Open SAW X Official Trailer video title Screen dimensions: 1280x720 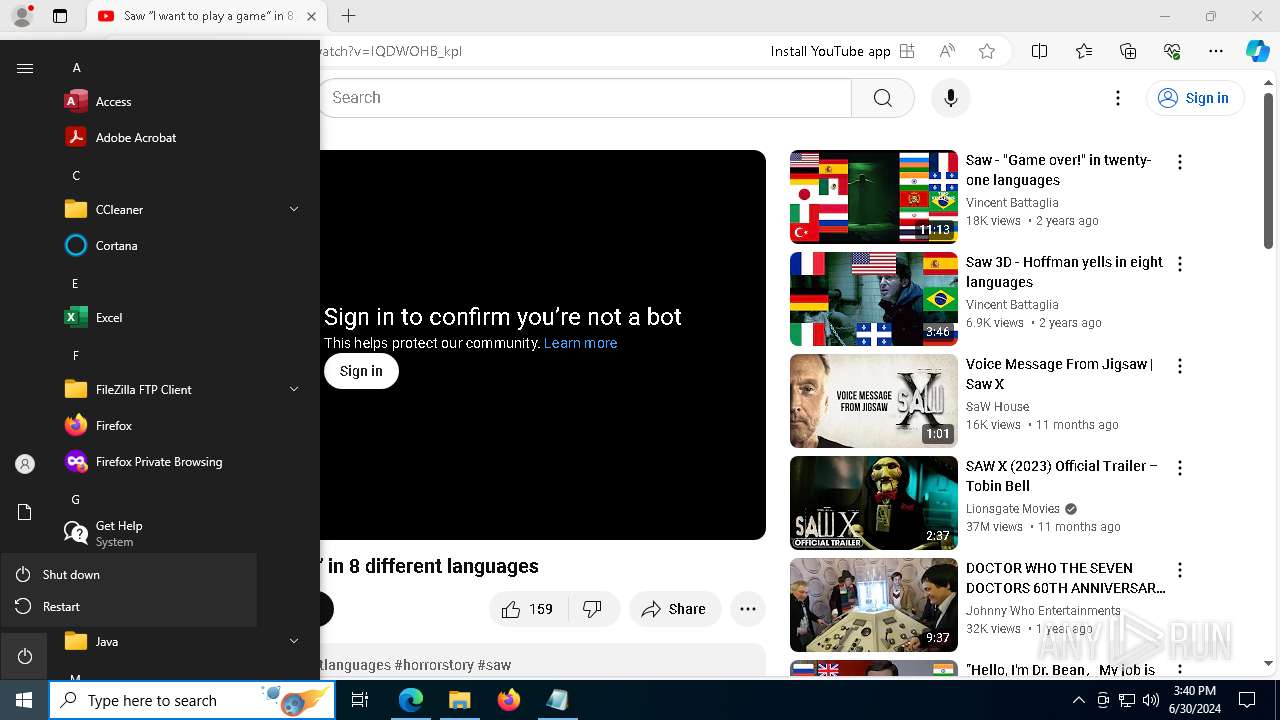pyautogui.click(x=1062, y=476)
